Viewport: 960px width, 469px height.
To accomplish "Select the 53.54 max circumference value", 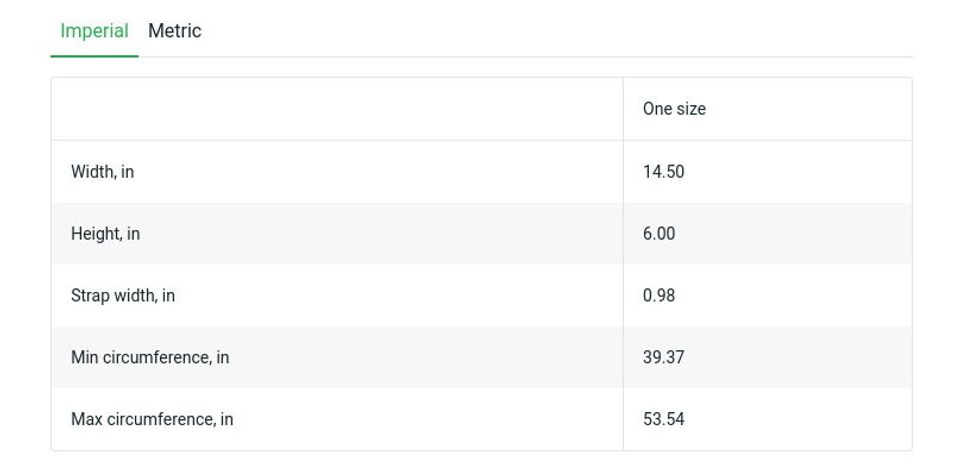I will click(663, 420).
